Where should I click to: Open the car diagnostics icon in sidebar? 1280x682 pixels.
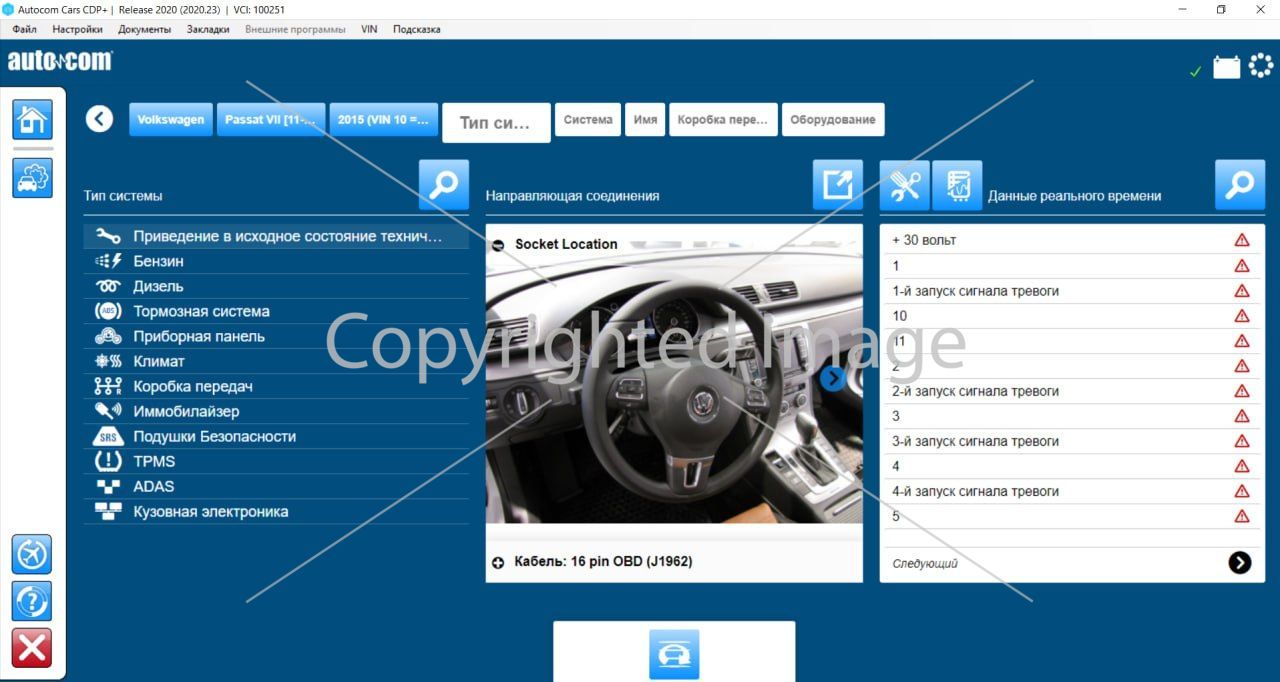coord(32,178)
